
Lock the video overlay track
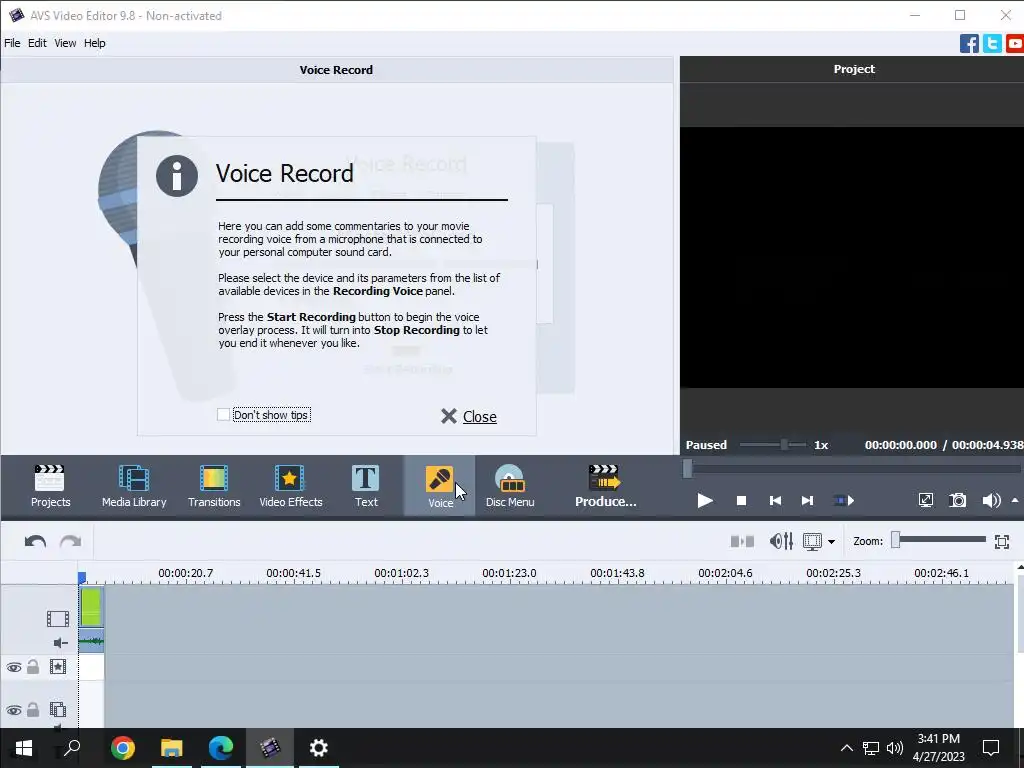pyautogui.click(x=33, y=709)
